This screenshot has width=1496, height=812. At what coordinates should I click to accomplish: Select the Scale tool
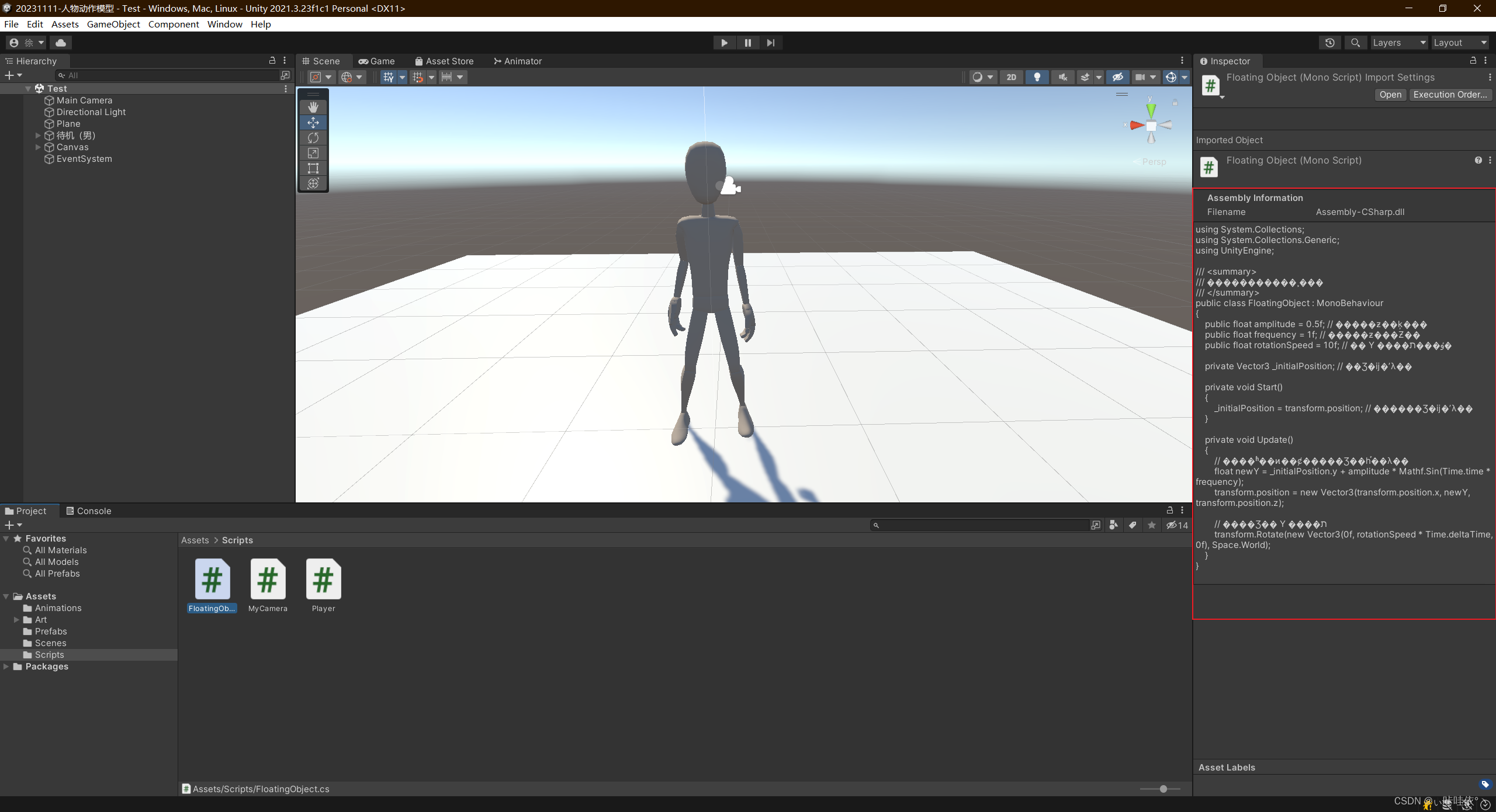313,153
